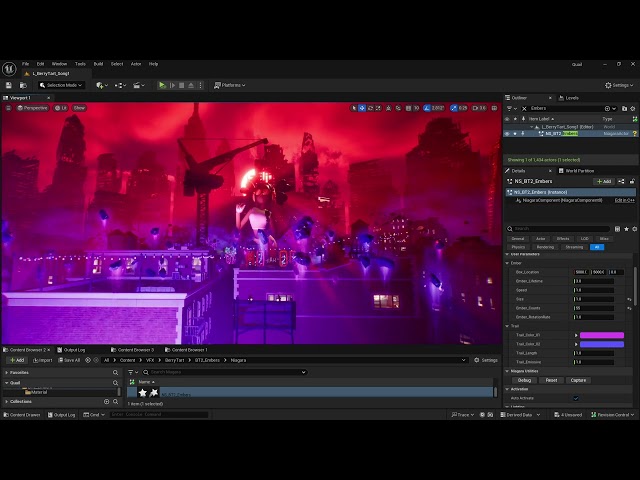Open the Browse content icon beside the save icon

point(23,85)
